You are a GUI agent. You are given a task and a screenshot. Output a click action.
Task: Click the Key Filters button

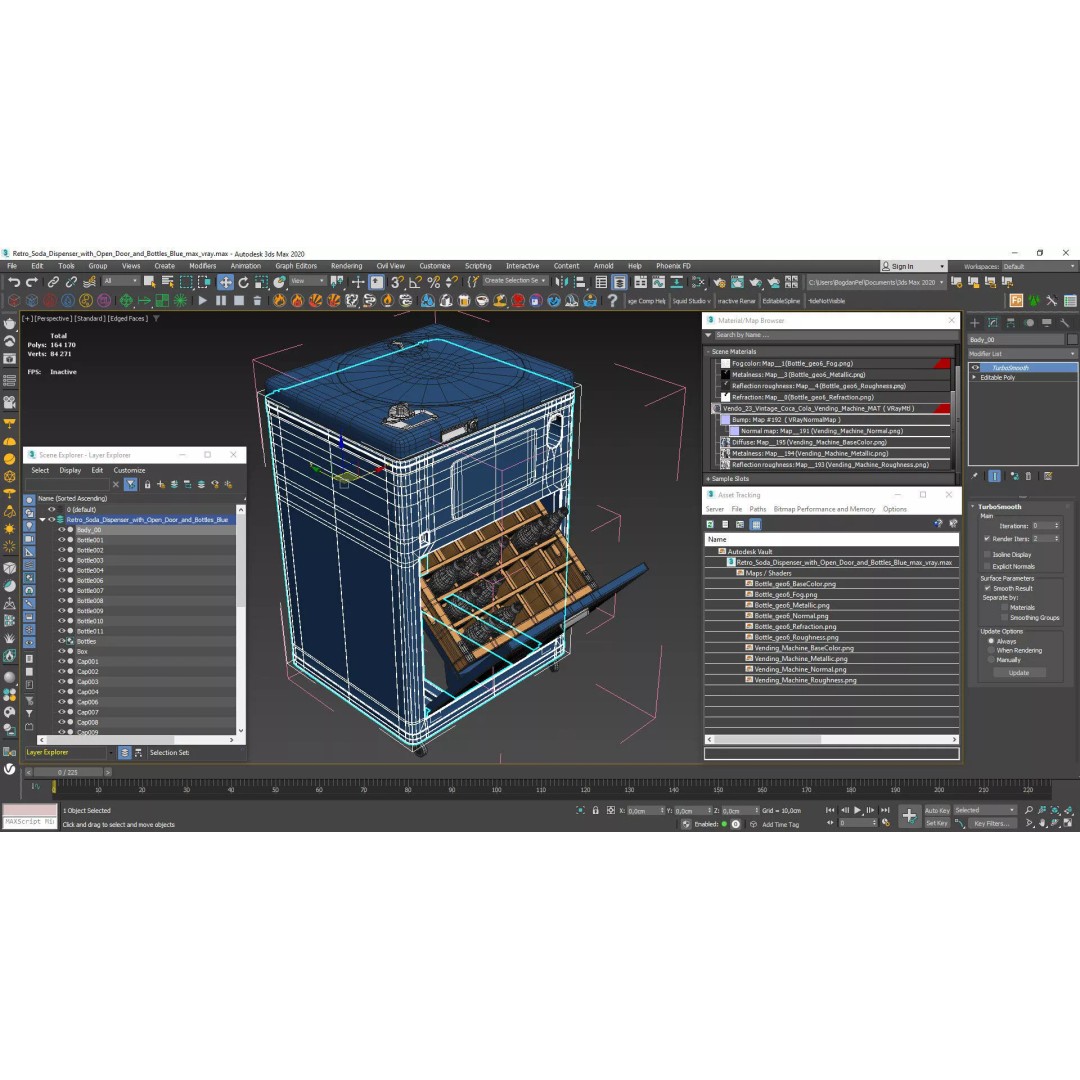(x=991, y=823)
